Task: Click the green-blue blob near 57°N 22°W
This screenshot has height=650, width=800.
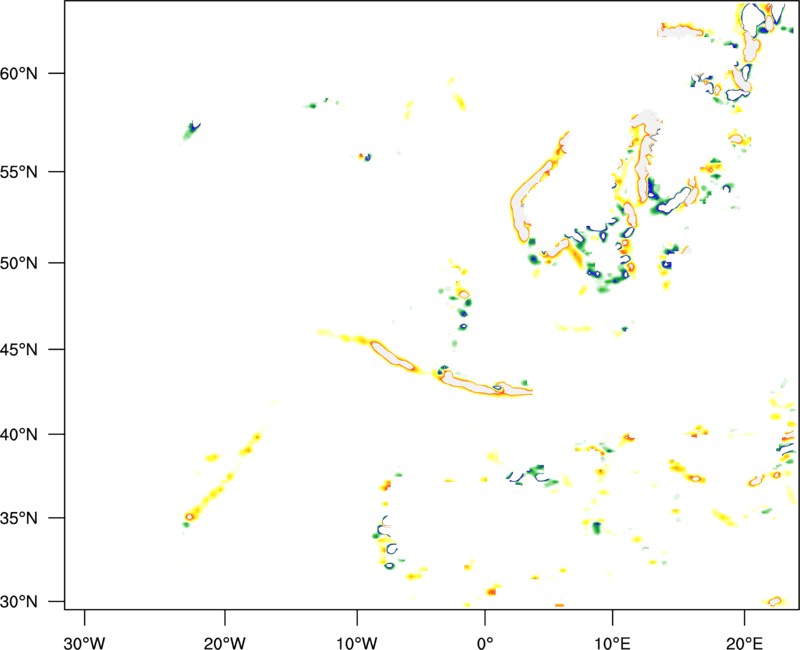Action: coord(192,128)
